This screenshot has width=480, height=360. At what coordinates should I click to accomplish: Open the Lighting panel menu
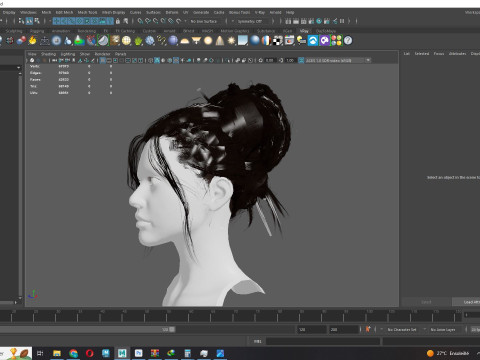click(68, 54)
